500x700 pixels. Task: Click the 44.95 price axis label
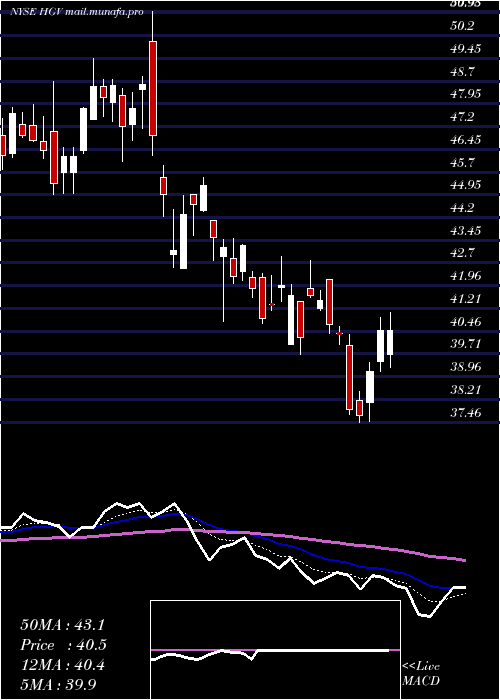pos(466,185)
